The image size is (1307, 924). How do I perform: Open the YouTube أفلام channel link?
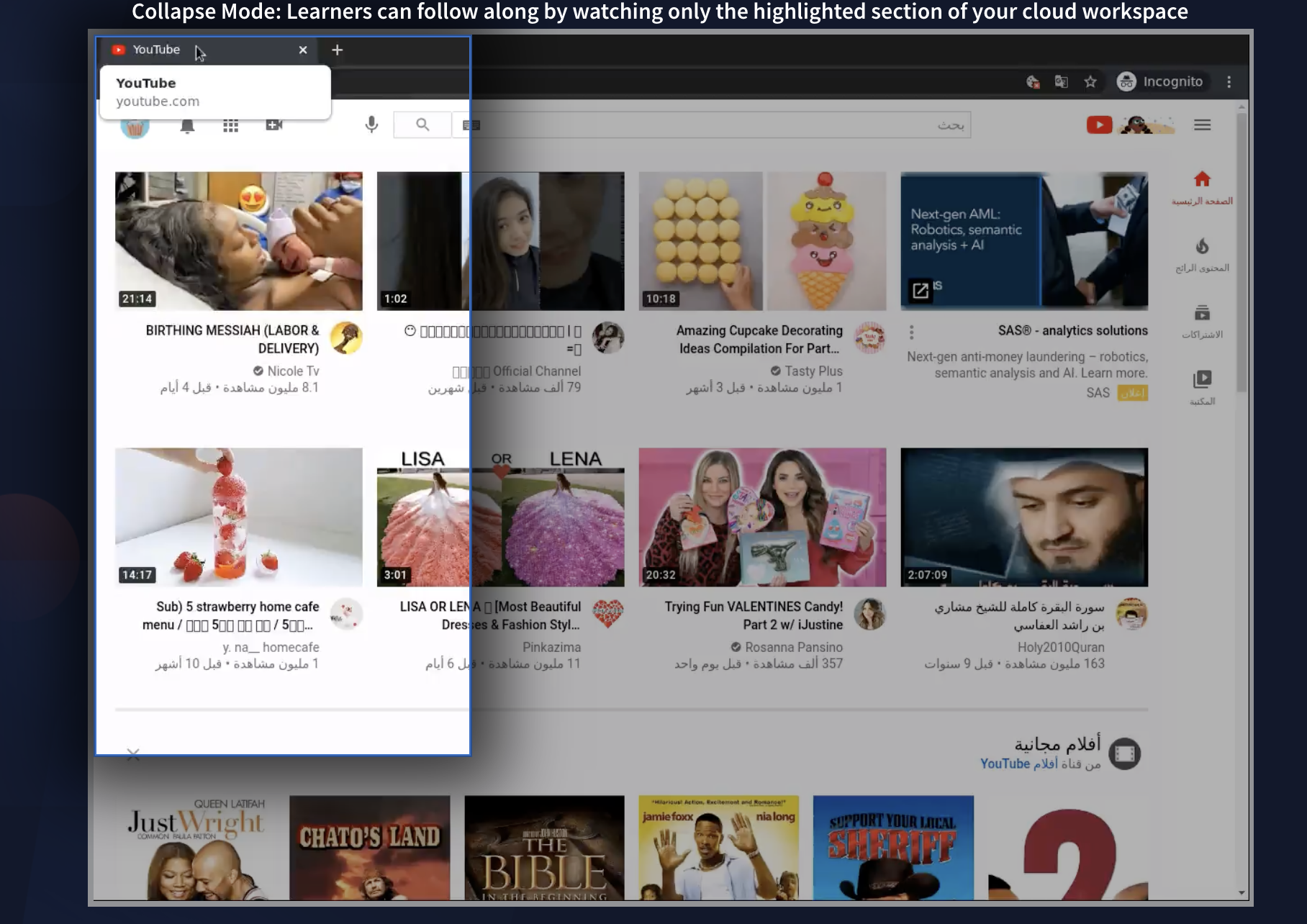1019,764
